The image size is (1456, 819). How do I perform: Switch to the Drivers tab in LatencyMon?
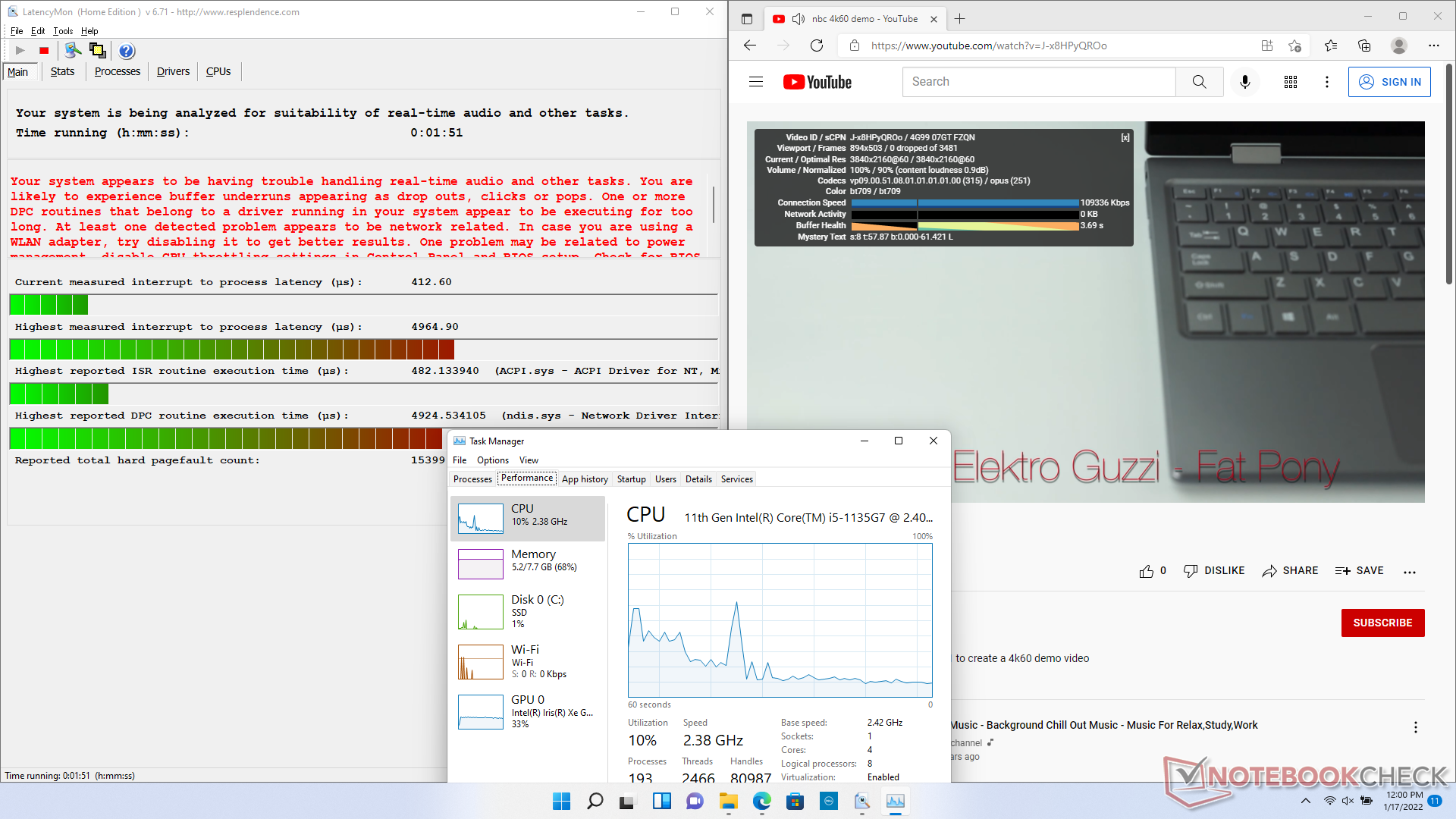(173, 71)
